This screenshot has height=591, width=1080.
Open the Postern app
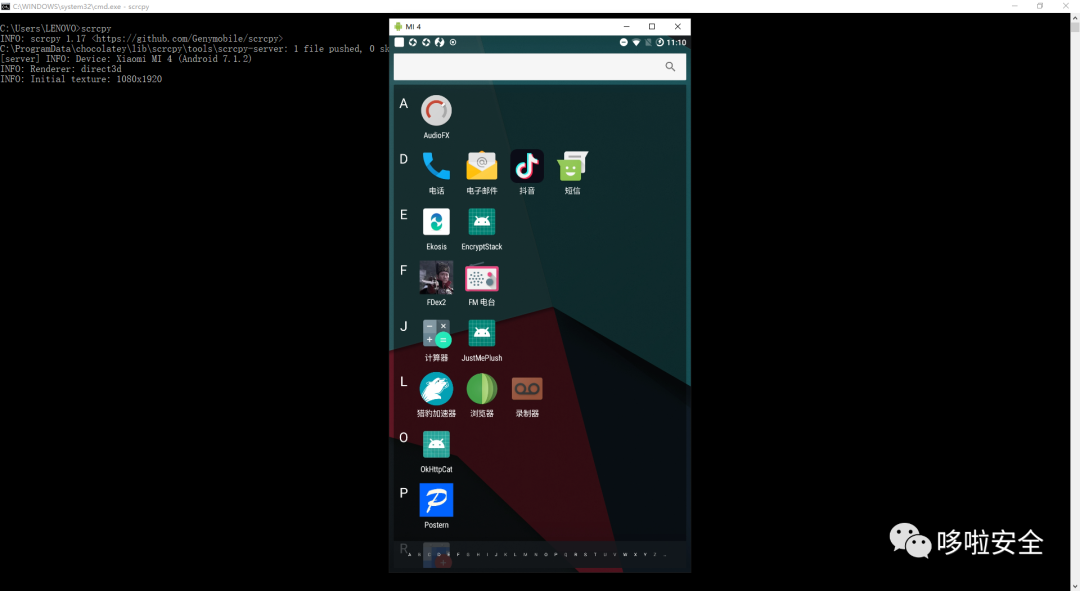[436, 506]
